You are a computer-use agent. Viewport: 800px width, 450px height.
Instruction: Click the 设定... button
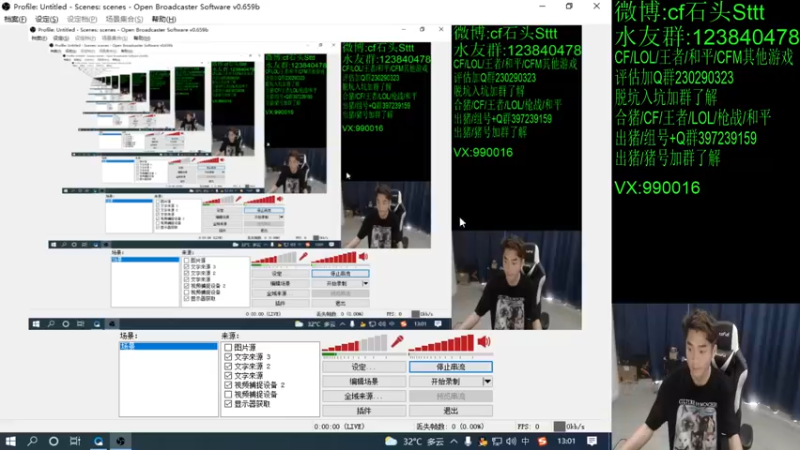(364, 367)
